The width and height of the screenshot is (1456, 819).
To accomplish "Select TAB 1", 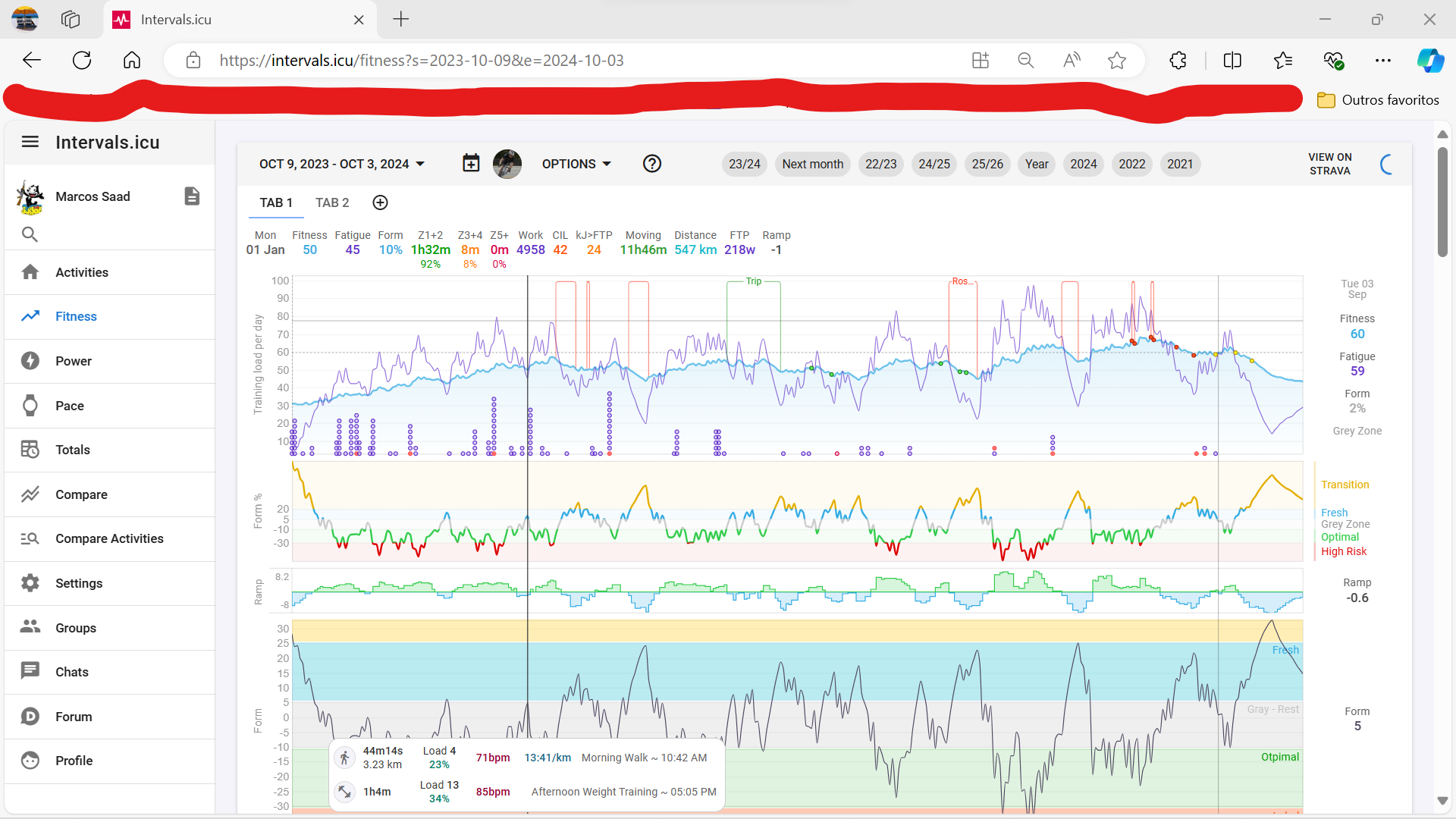I will tap(276, 202).
